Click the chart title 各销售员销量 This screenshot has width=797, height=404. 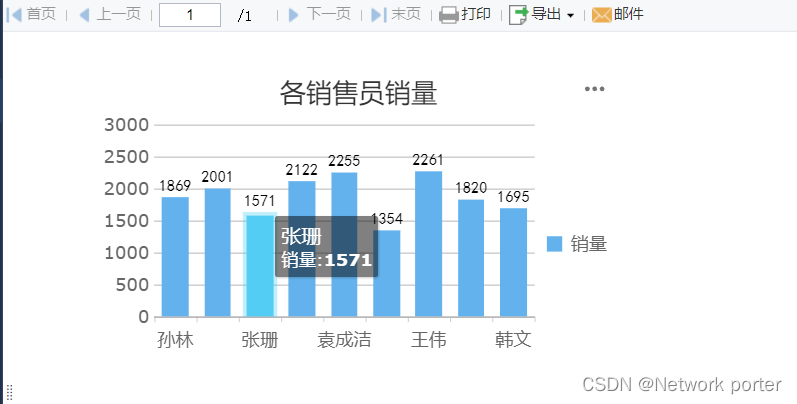(358, 93)
